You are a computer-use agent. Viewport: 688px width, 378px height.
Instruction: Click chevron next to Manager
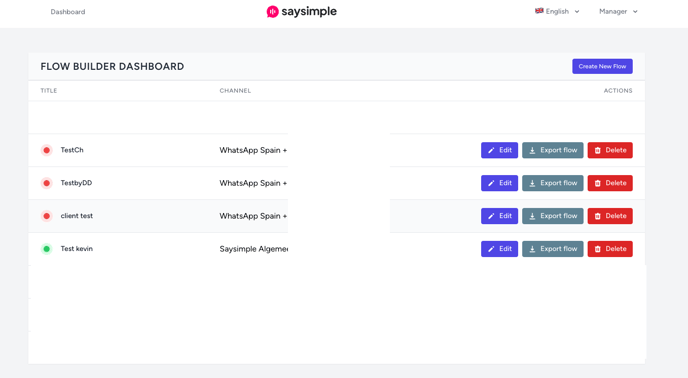tap(635, 12)
